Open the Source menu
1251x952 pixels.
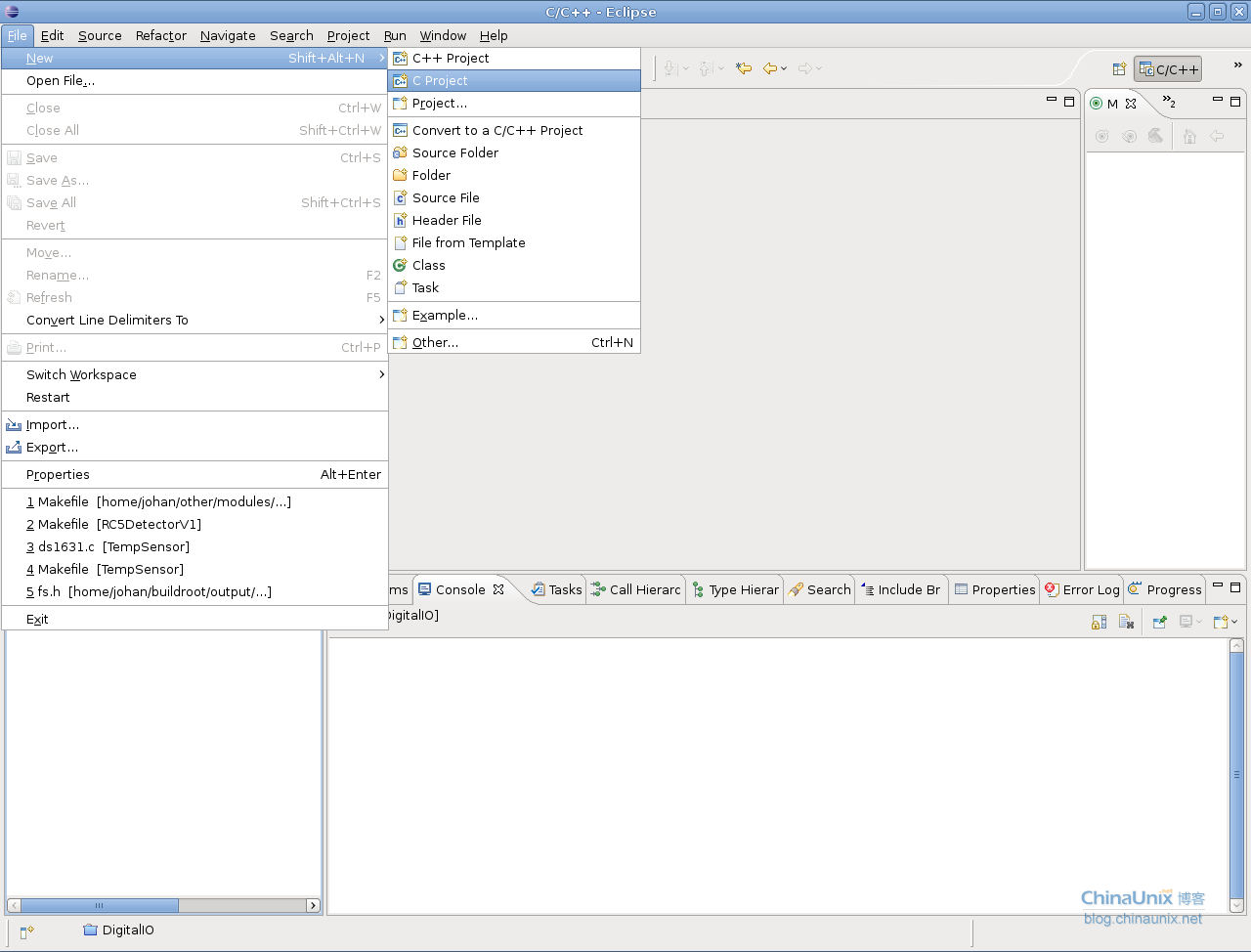point(100,35)
